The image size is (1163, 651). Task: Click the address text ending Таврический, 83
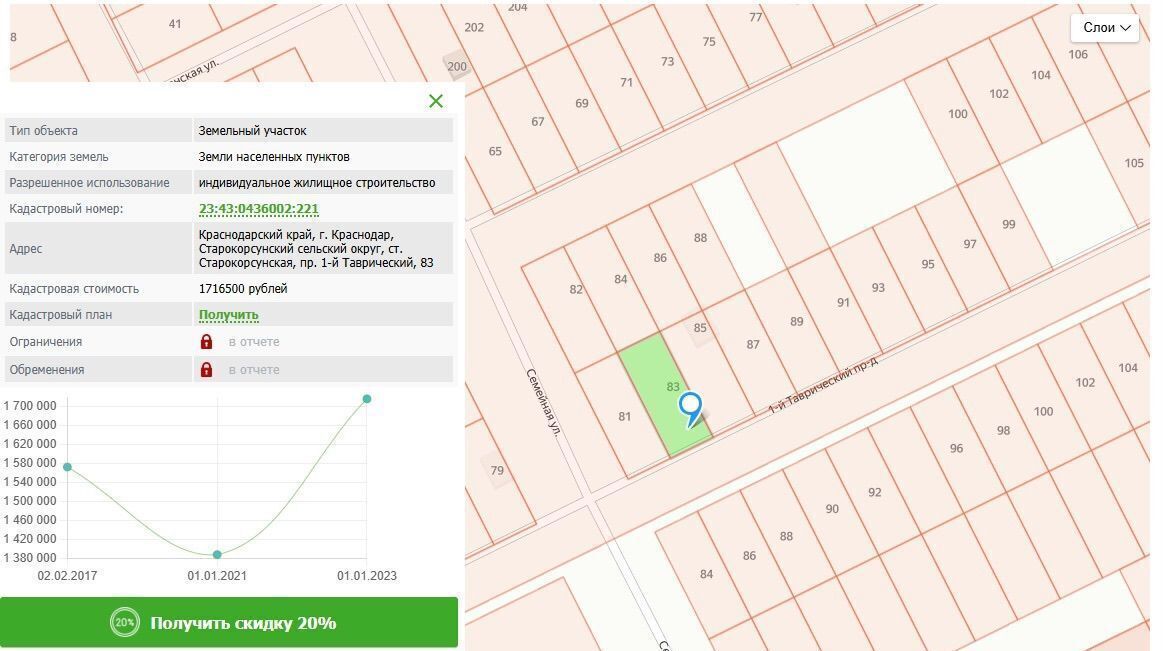tap(316, 249)
